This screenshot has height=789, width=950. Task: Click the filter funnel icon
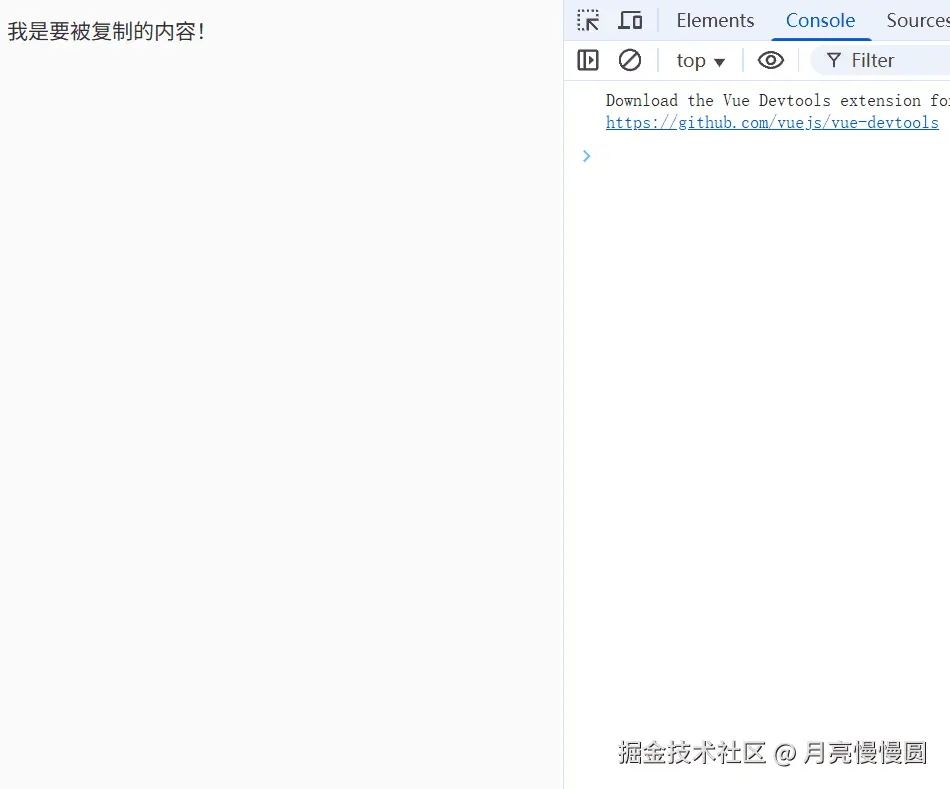(833, 60)
